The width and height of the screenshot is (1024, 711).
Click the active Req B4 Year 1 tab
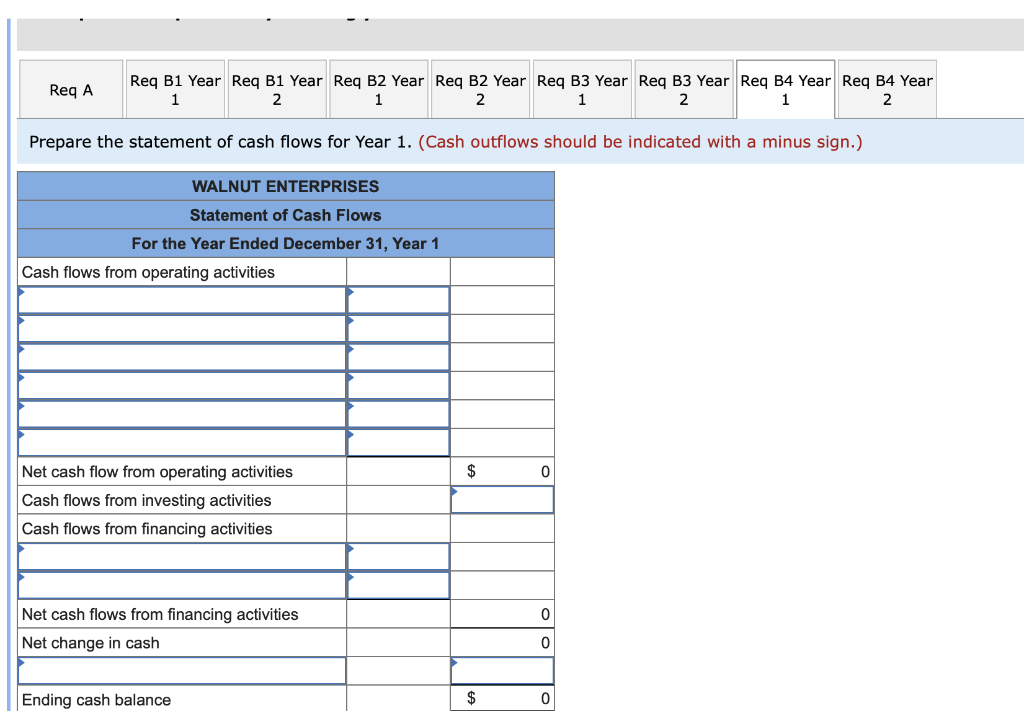[x=786, y=89]
